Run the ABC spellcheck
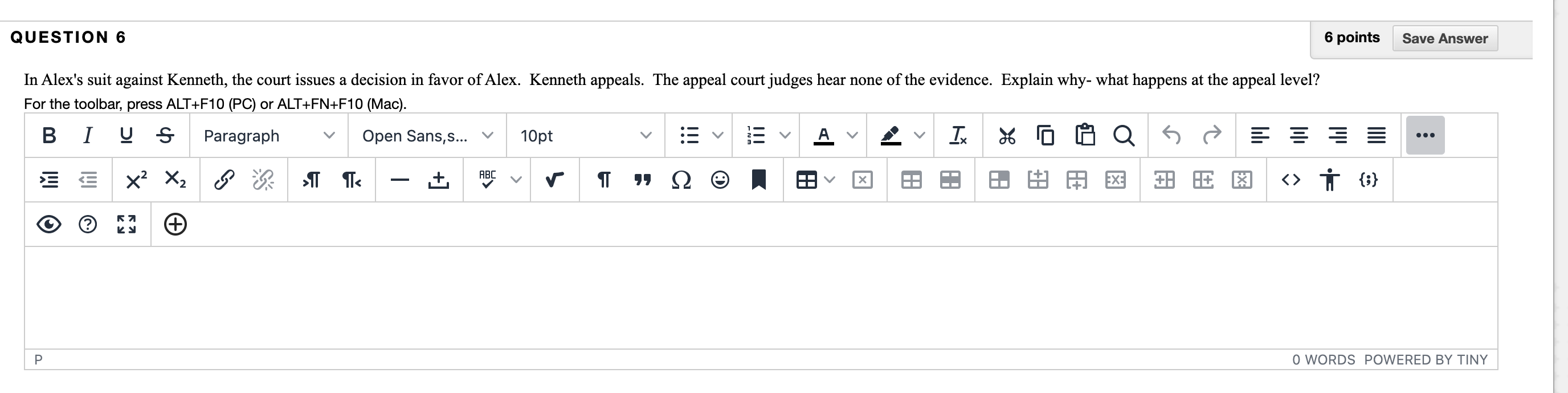The image size is (1568, 393). pyautogui.click(x=487, y=180)
